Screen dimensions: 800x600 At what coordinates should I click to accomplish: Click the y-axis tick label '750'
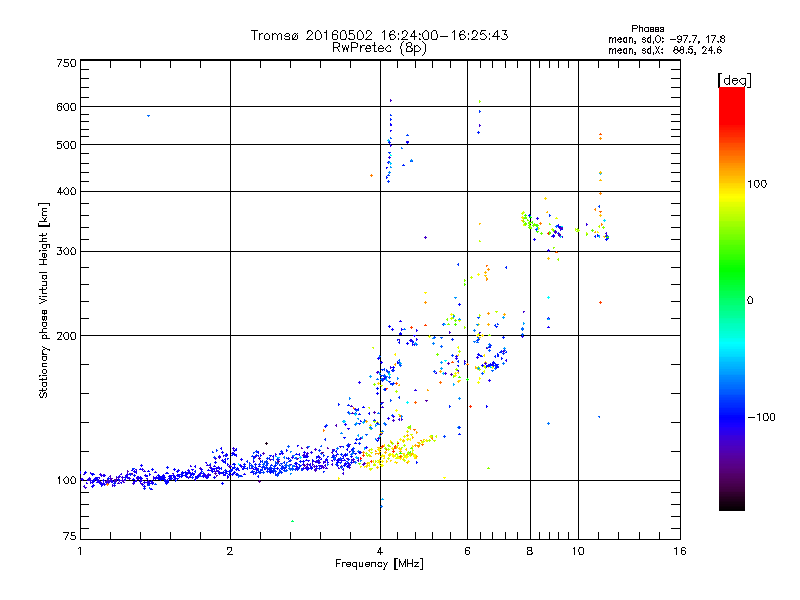(x=66, y=63)
